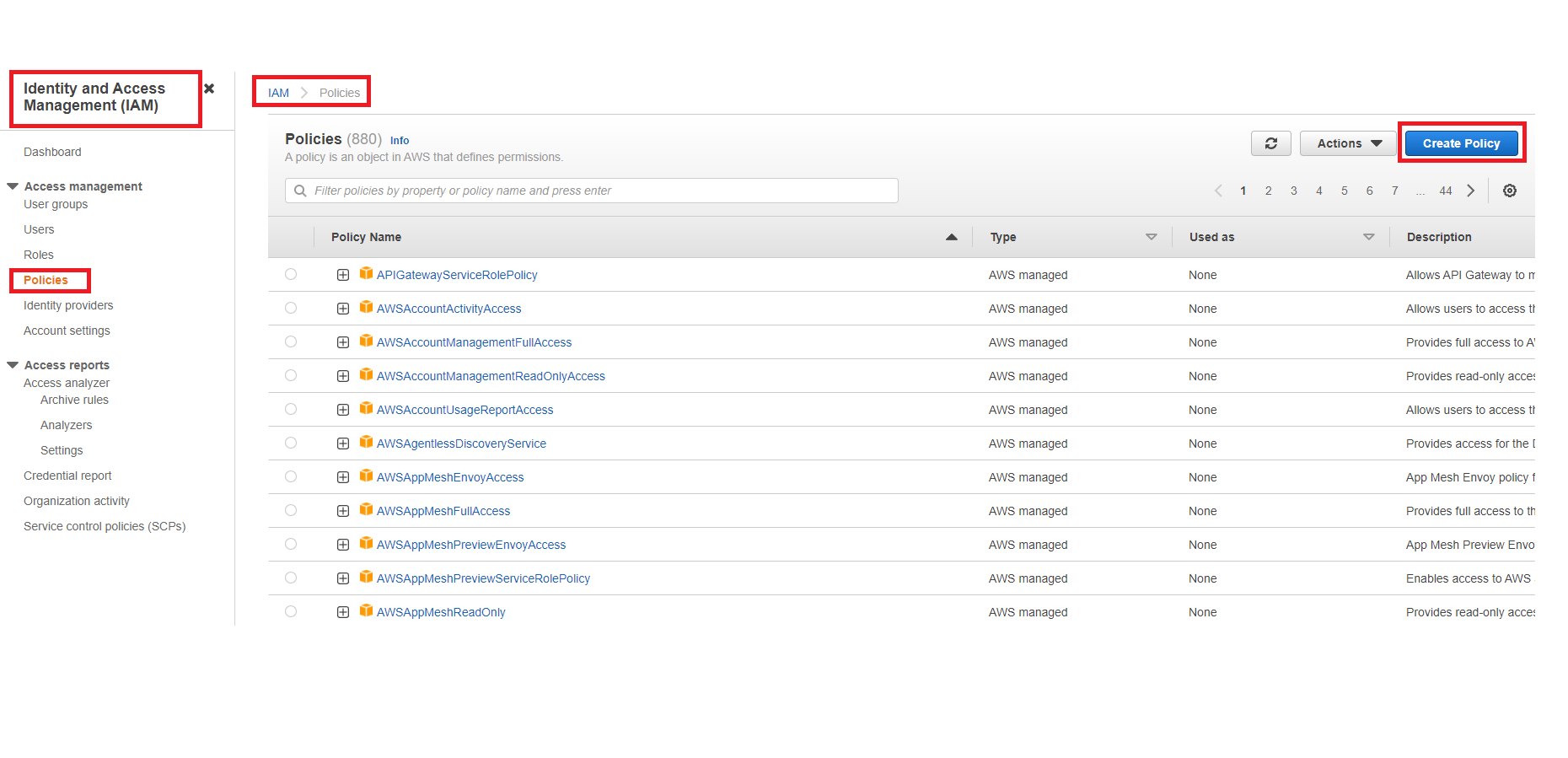Go to previous page of policies
Screen dimensions: 1568x758
click(1218, 191)
